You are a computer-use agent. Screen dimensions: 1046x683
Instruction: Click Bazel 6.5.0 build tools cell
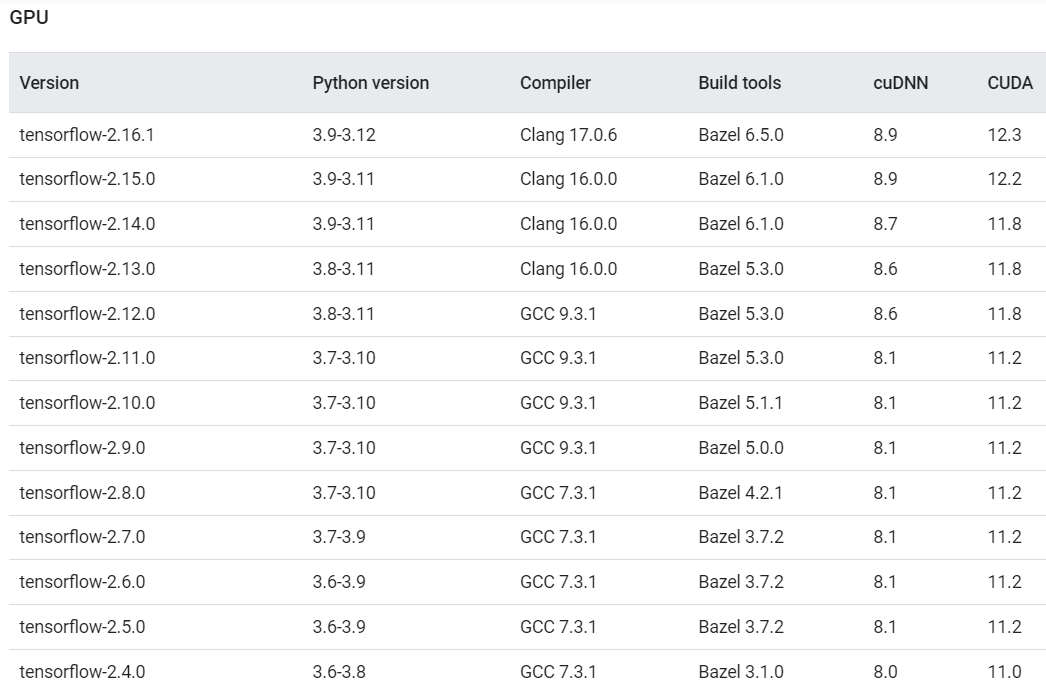pos(741,135)
